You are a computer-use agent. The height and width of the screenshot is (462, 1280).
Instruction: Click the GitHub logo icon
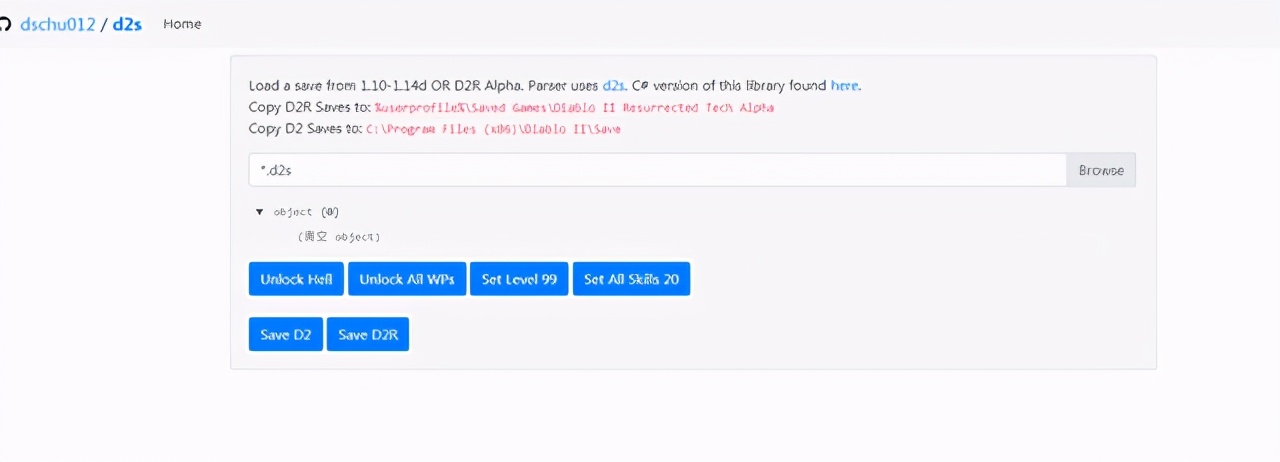point(4,23)
